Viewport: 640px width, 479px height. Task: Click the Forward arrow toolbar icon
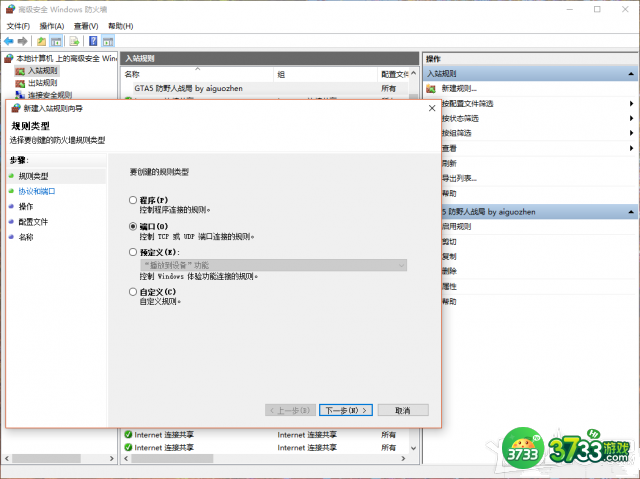tap(23, 41)
